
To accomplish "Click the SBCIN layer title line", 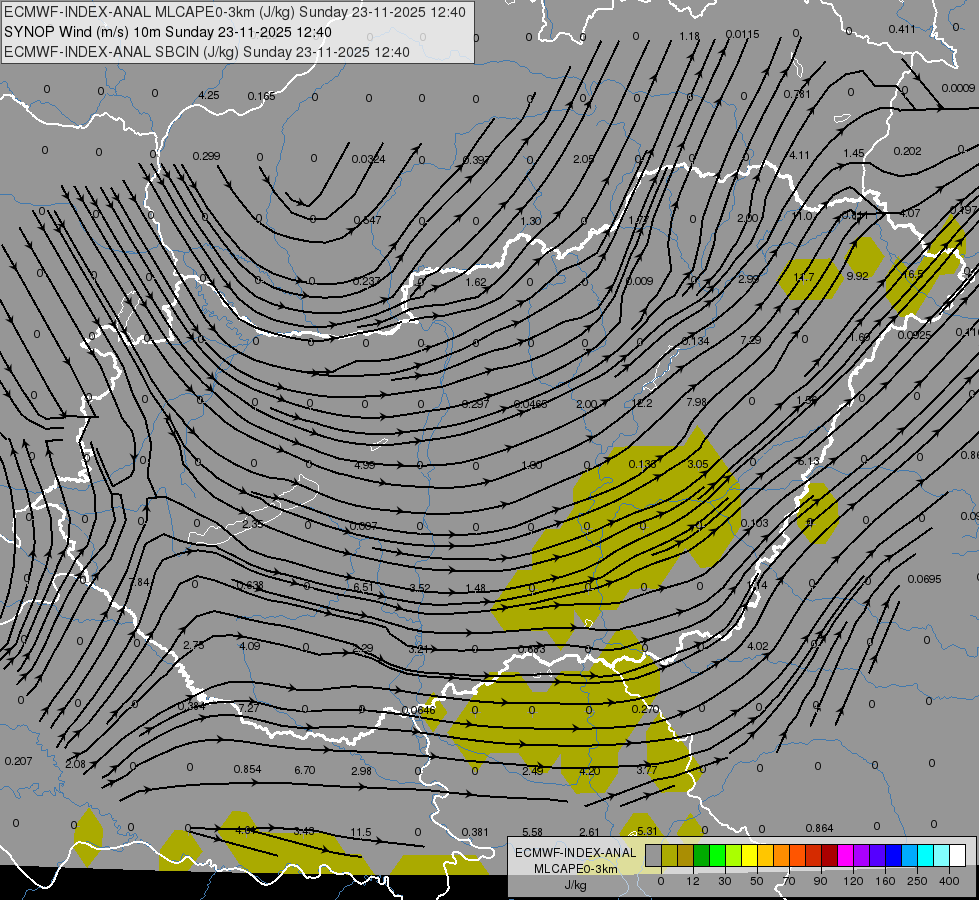I will pyautogui.click(x=207, y=52).
